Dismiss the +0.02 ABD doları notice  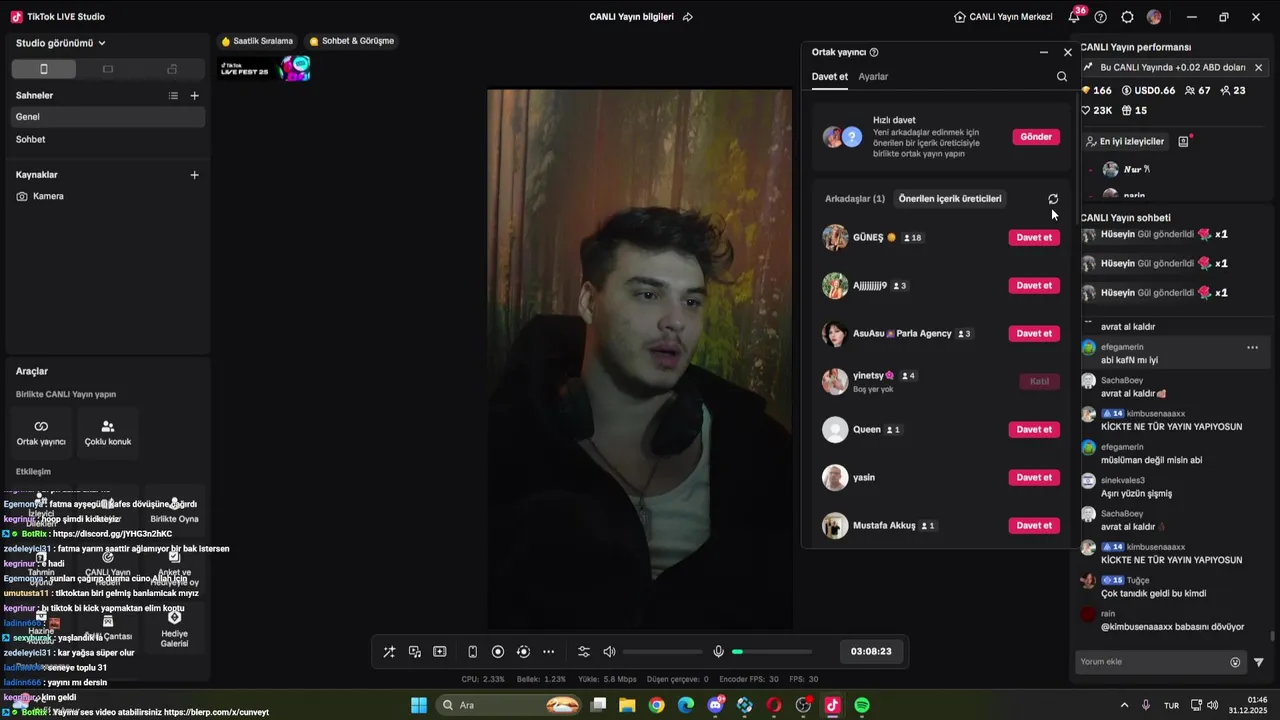[x=1258, y=68]
